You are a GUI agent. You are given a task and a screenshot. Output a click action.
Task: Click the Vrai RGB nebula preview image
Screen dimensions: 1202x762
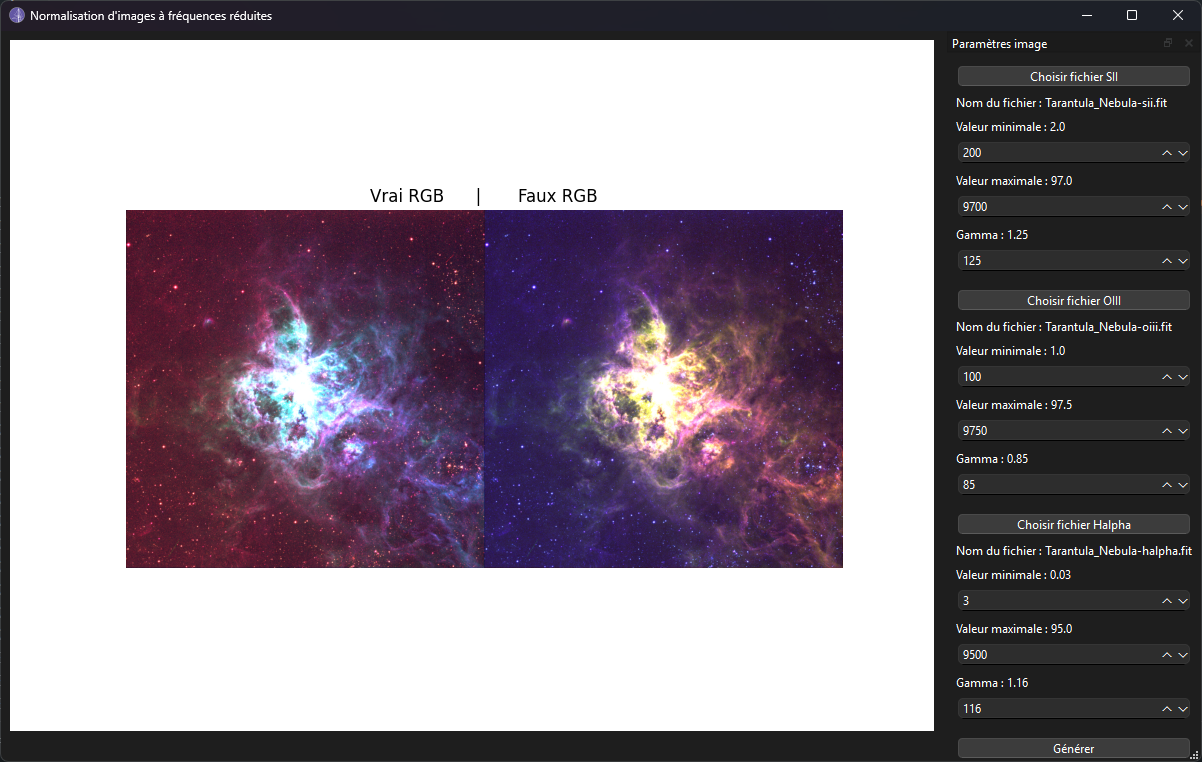(304, 389)
